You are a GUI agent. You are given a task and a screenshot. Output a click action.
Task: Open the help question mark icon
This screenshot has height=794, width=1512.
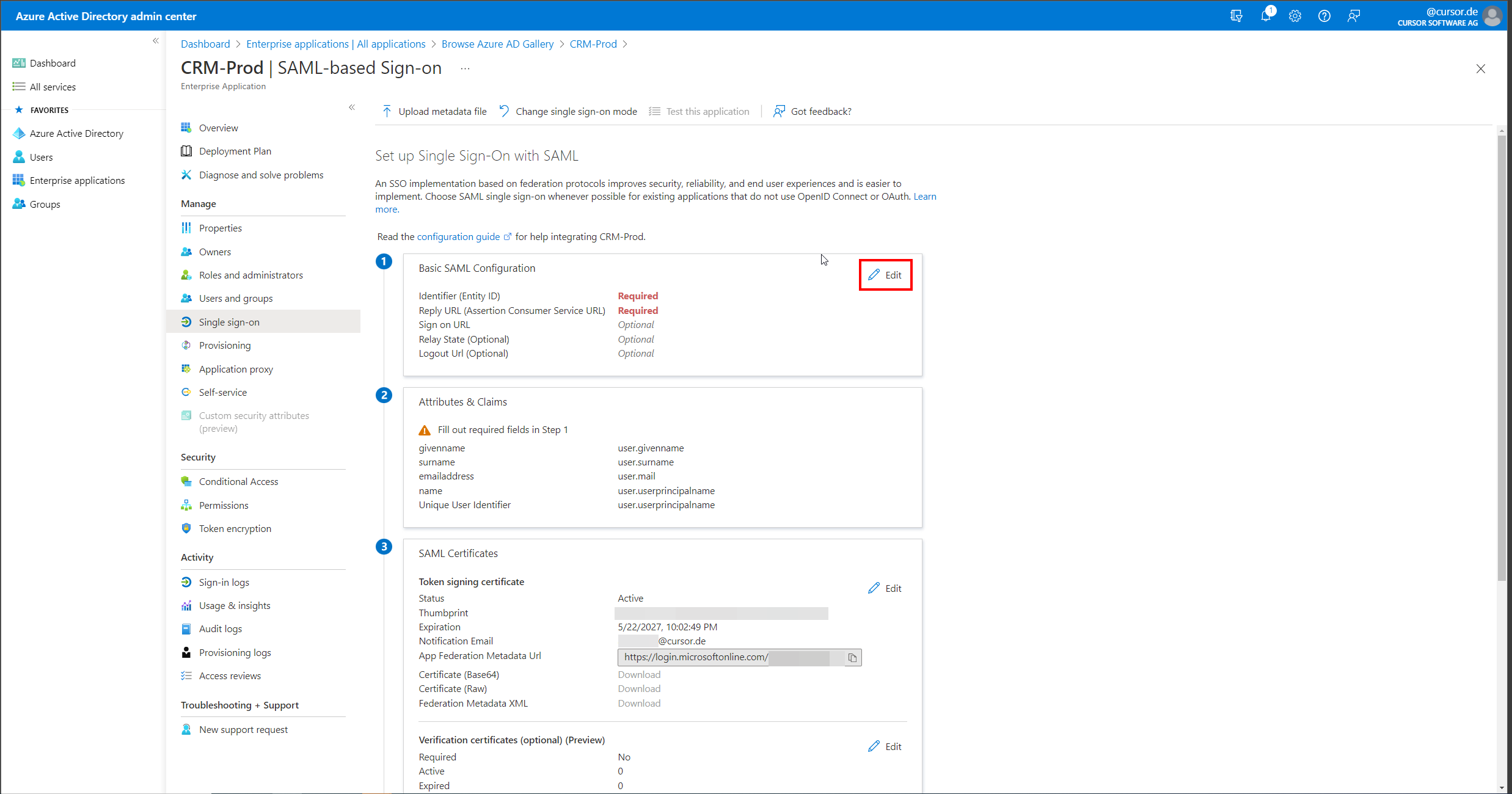pos(1324,16)
